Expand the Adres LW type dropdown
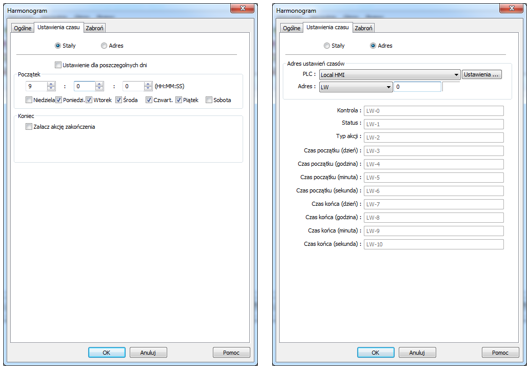This screenshot has width=527, height=370. click(356, 87)
